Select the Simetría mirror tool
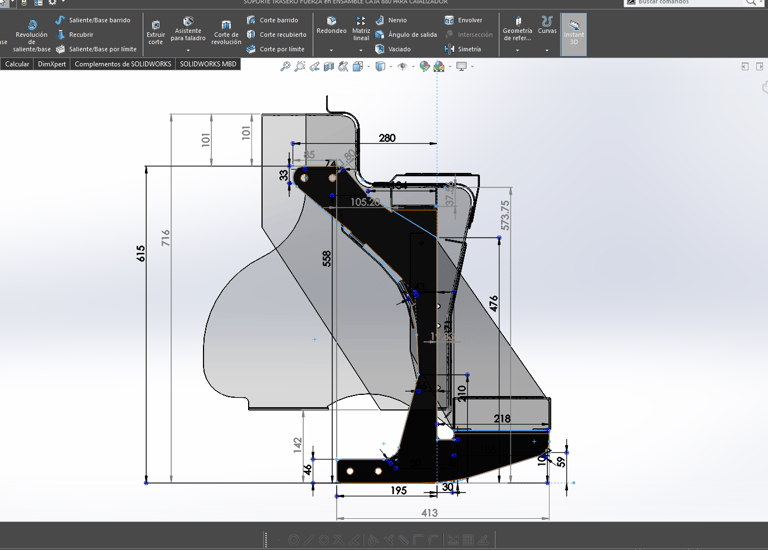Image resolution: width=768 pixels, height=550 pixels. click(462, 49)
